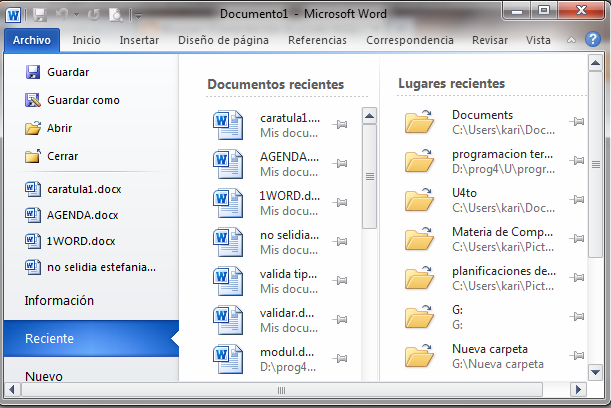The width and height of the screenshot is (611, 408).
Task: Pin 1WORD to the recent documents list
Action: pyautogui.click(x=340, y=203)
